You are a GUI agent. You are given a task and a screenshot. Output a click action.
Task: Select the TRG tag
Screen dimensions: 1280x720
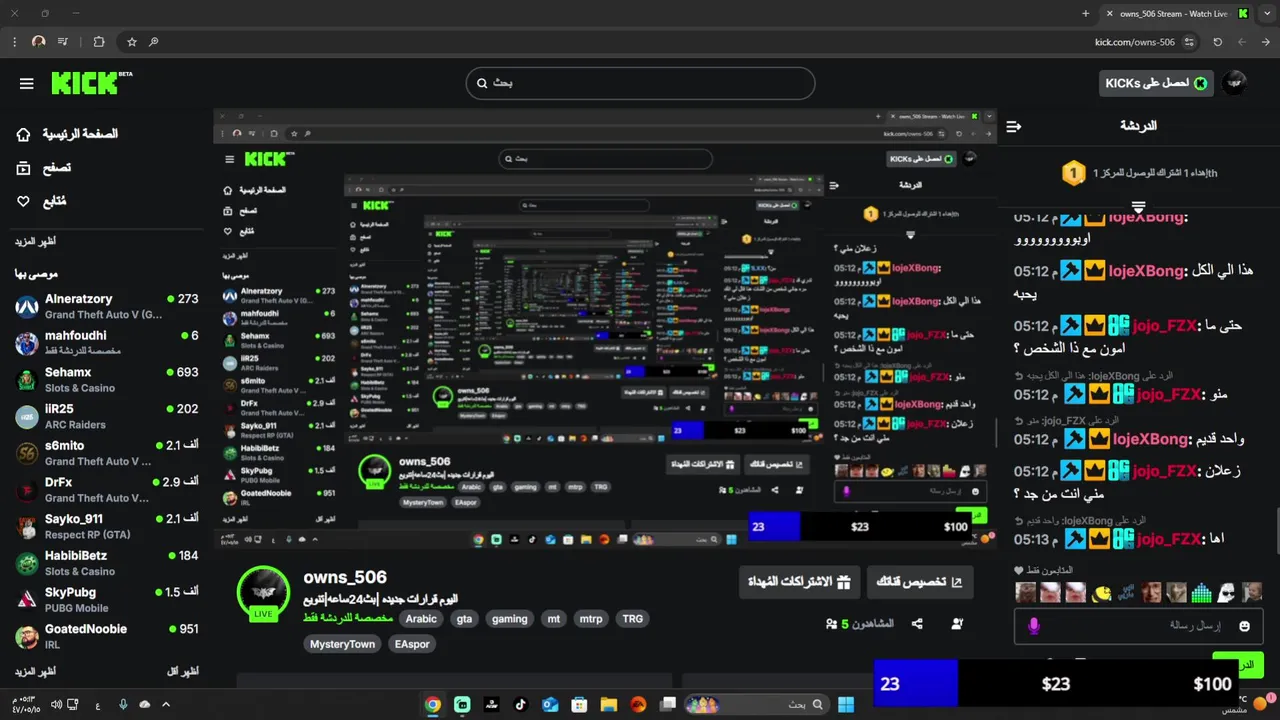[632, 619]
